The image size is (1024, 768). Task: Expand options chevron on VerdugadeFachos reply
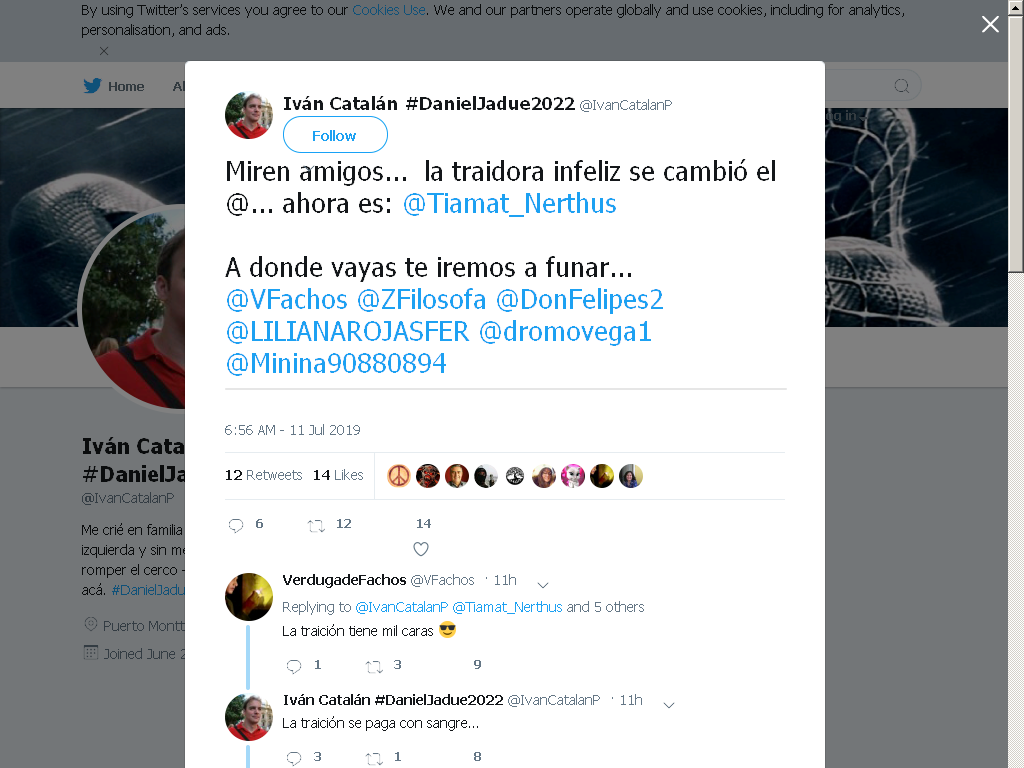[x=543, y=584]
